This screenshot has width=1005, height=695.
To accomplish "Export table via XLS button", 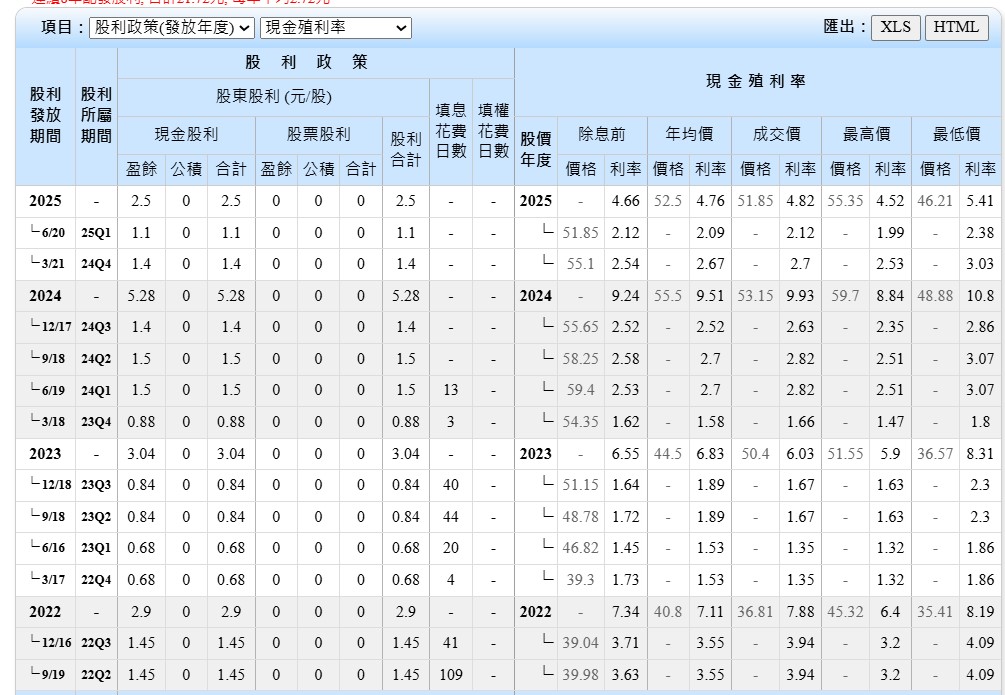I will coord(895,28).
